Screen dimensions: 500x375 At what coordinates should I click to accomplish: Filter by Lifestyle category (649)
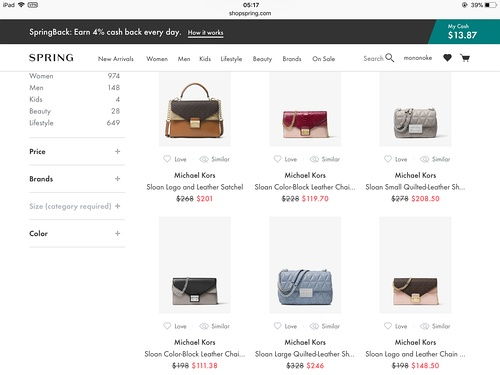pyautogui.click(x=75, y=123)
